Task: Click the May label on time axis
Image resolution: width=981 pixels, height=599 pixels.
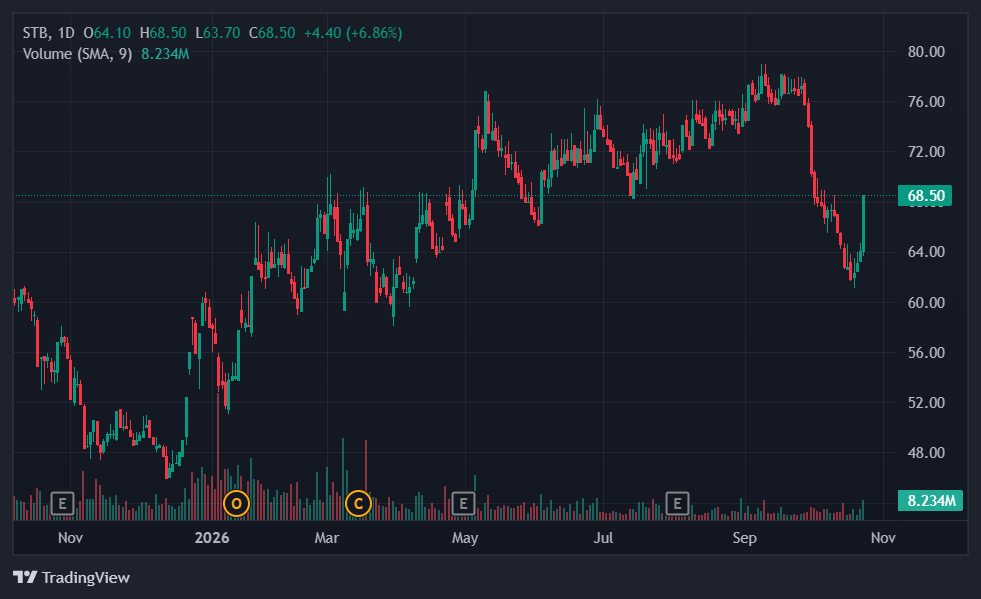Action: point(465,538)
